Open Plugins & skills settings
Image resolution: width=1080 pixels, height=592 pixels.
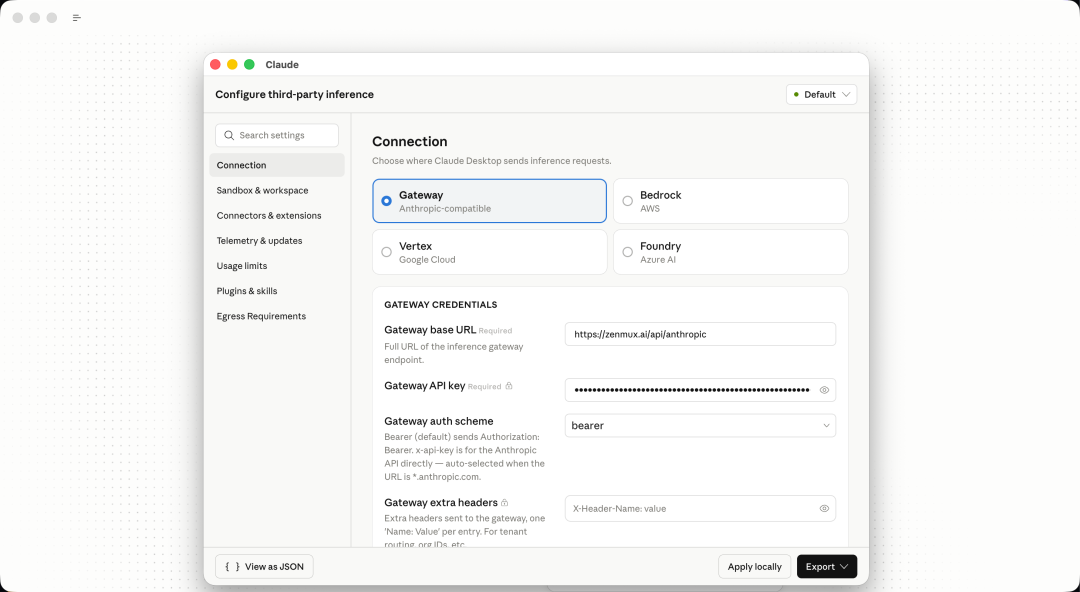277,291
